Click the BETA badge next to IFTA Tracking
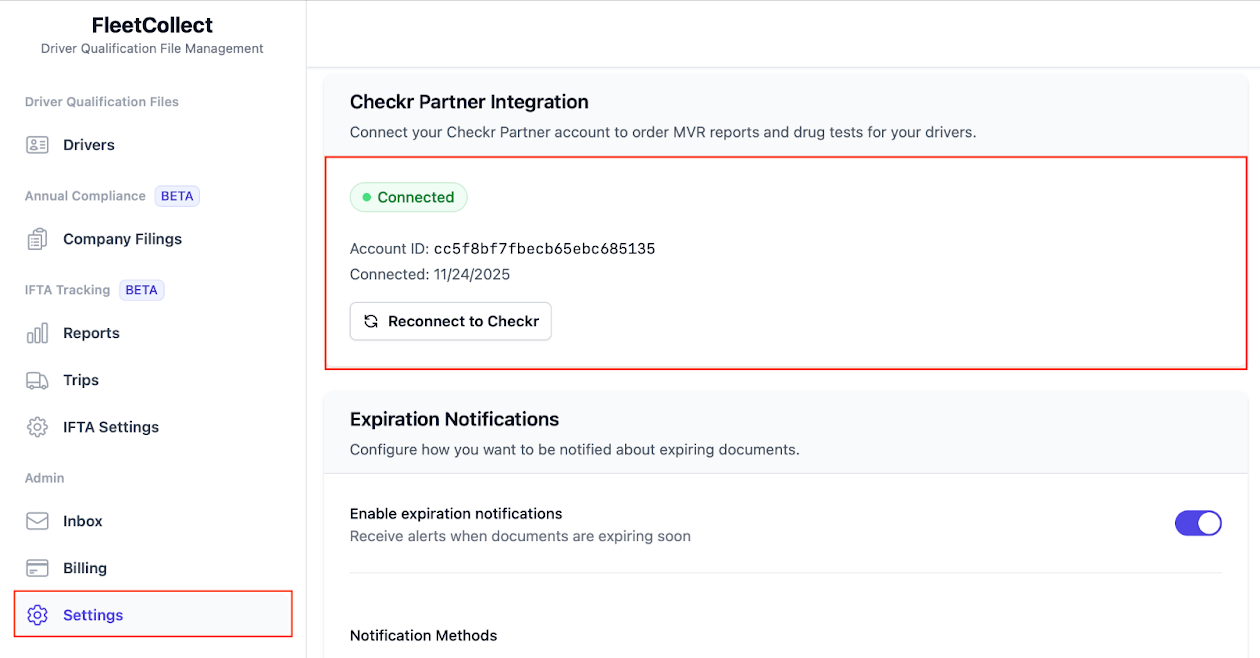This screenshot has width=1260, height=658. coord(141,290)
